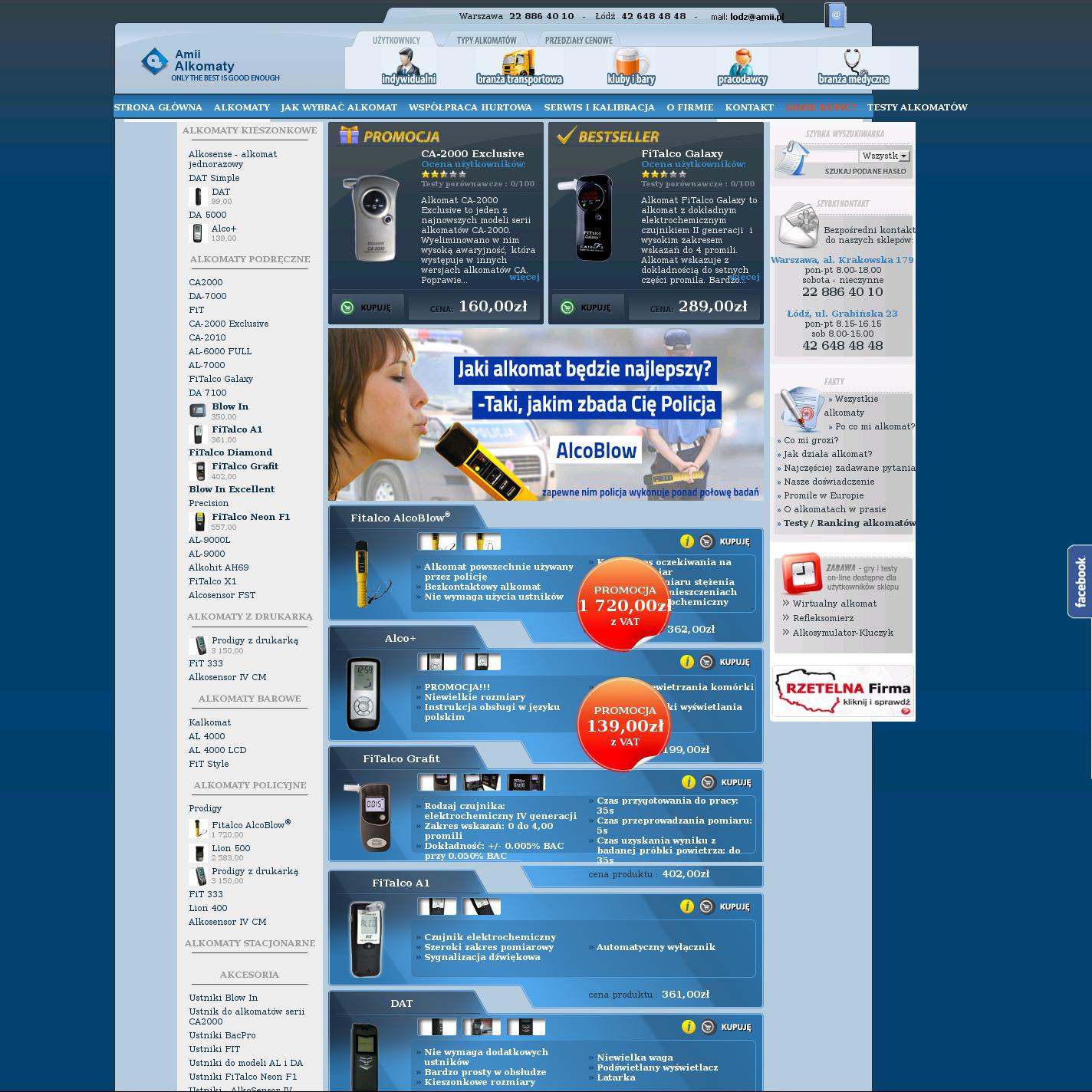Screen dimensions: 1092x1092
Task: Select the indywidualni user icon
Action: [408, 66]
